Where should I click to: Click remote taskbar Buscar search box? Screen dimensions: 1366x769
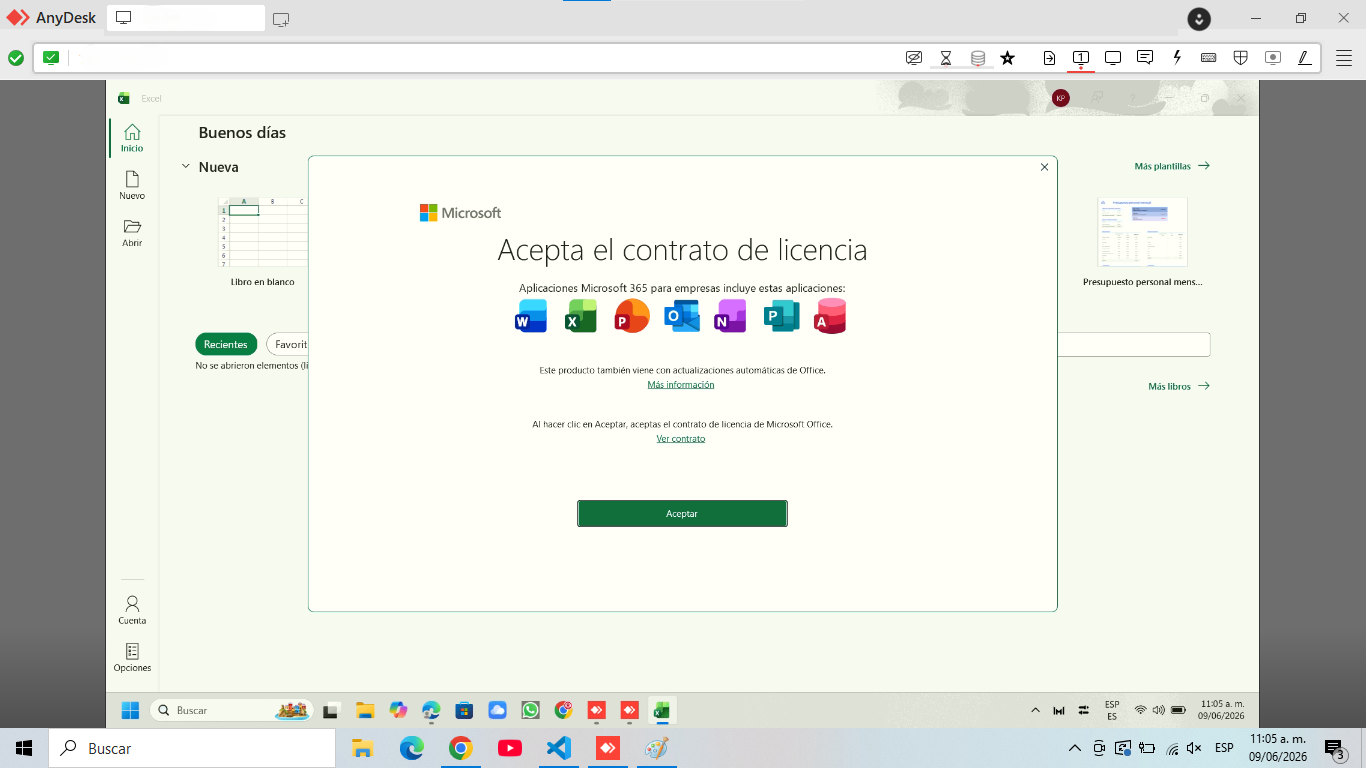click(231, 710)
